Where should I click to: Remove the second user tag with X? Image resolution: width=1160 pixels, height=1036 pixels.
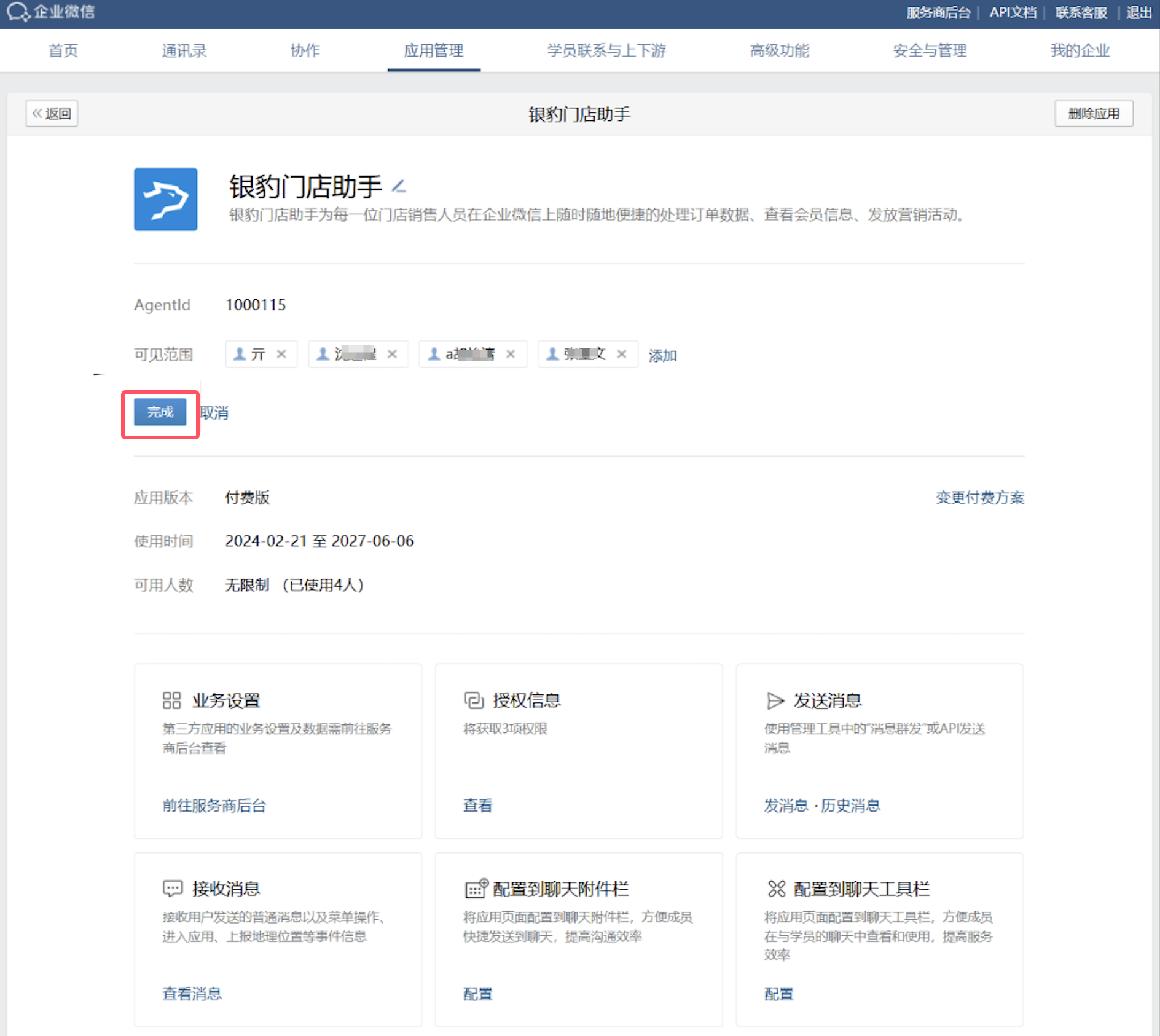pyautogui.click(x=392, y=354)
